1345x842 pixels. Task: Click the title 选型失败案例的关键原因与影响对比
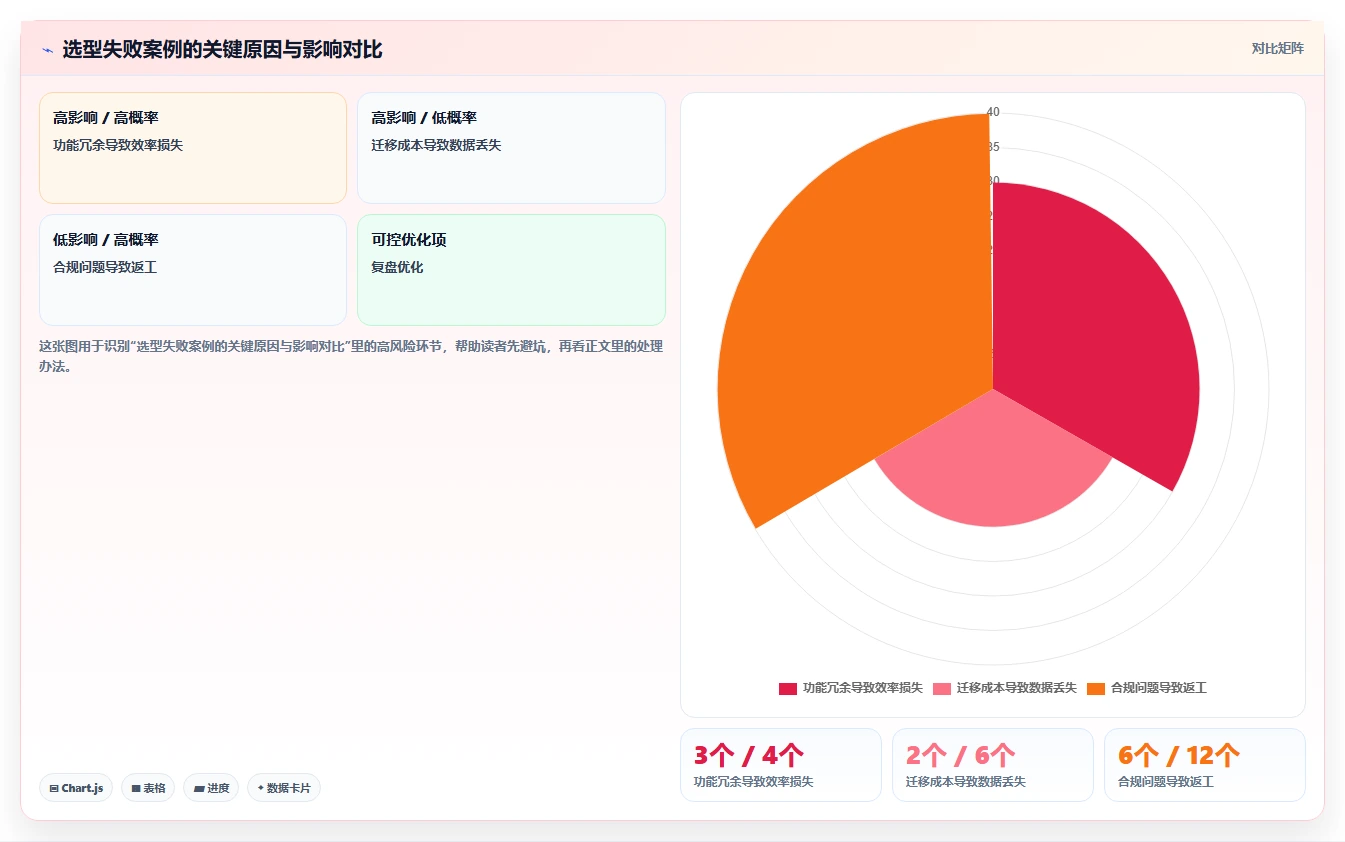tap(222, 50)
